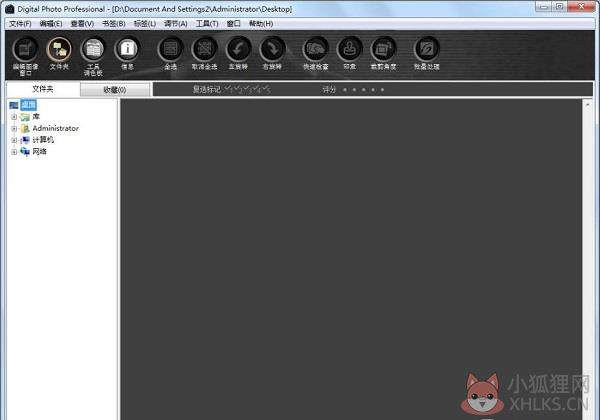Open the 查看(V) menu
Viewport: 600px width, 420px height.
tap(82, 24)
